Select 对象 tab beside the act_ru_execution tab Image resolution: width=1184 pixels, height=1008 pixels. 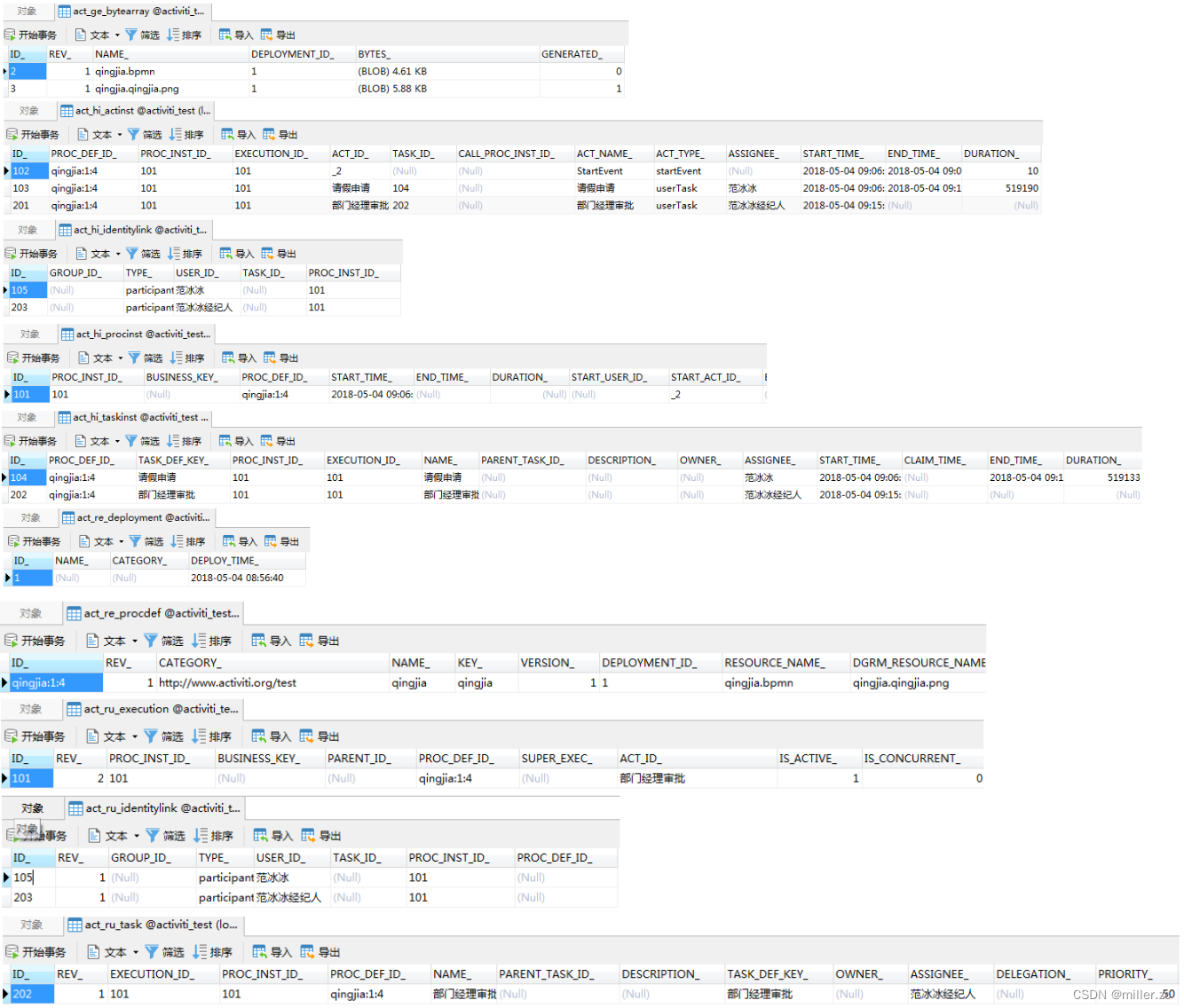pos(31,709)
